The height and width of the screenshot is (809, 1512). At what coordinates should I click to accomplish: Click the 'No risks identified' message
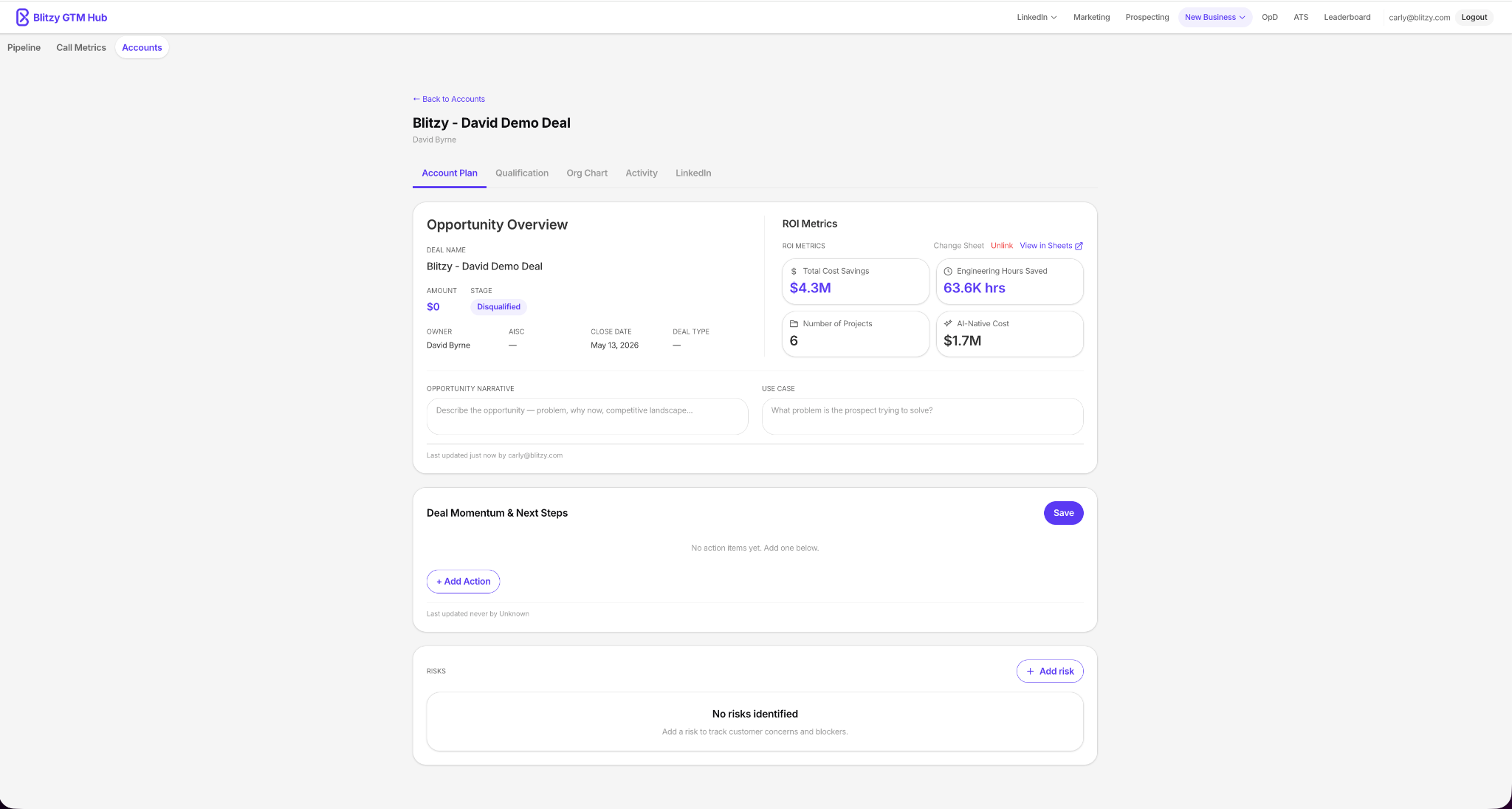(x=755, y=714)
